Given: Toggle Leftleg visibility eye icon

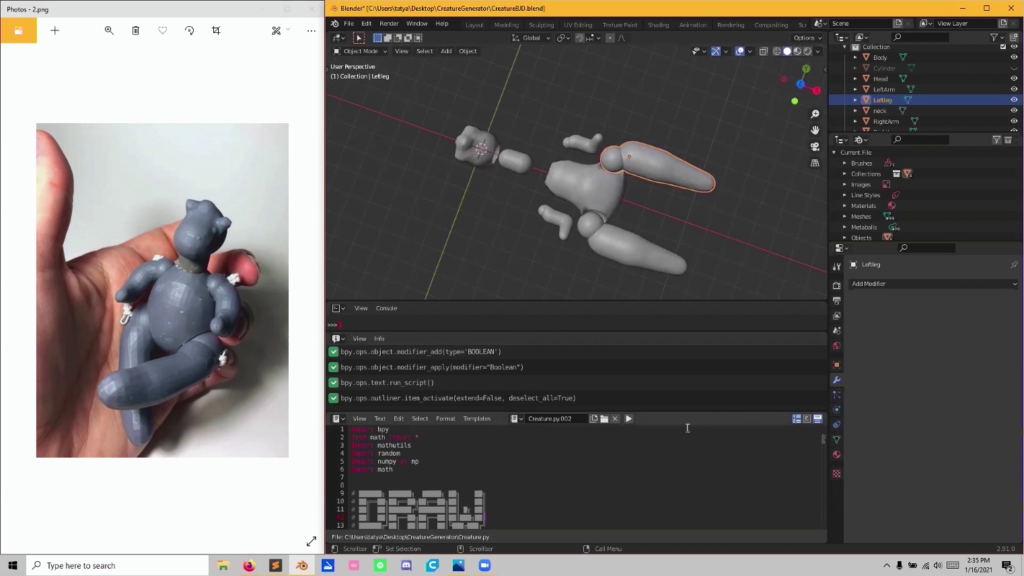Looking at the screenshot, I should click(1014, 100).
